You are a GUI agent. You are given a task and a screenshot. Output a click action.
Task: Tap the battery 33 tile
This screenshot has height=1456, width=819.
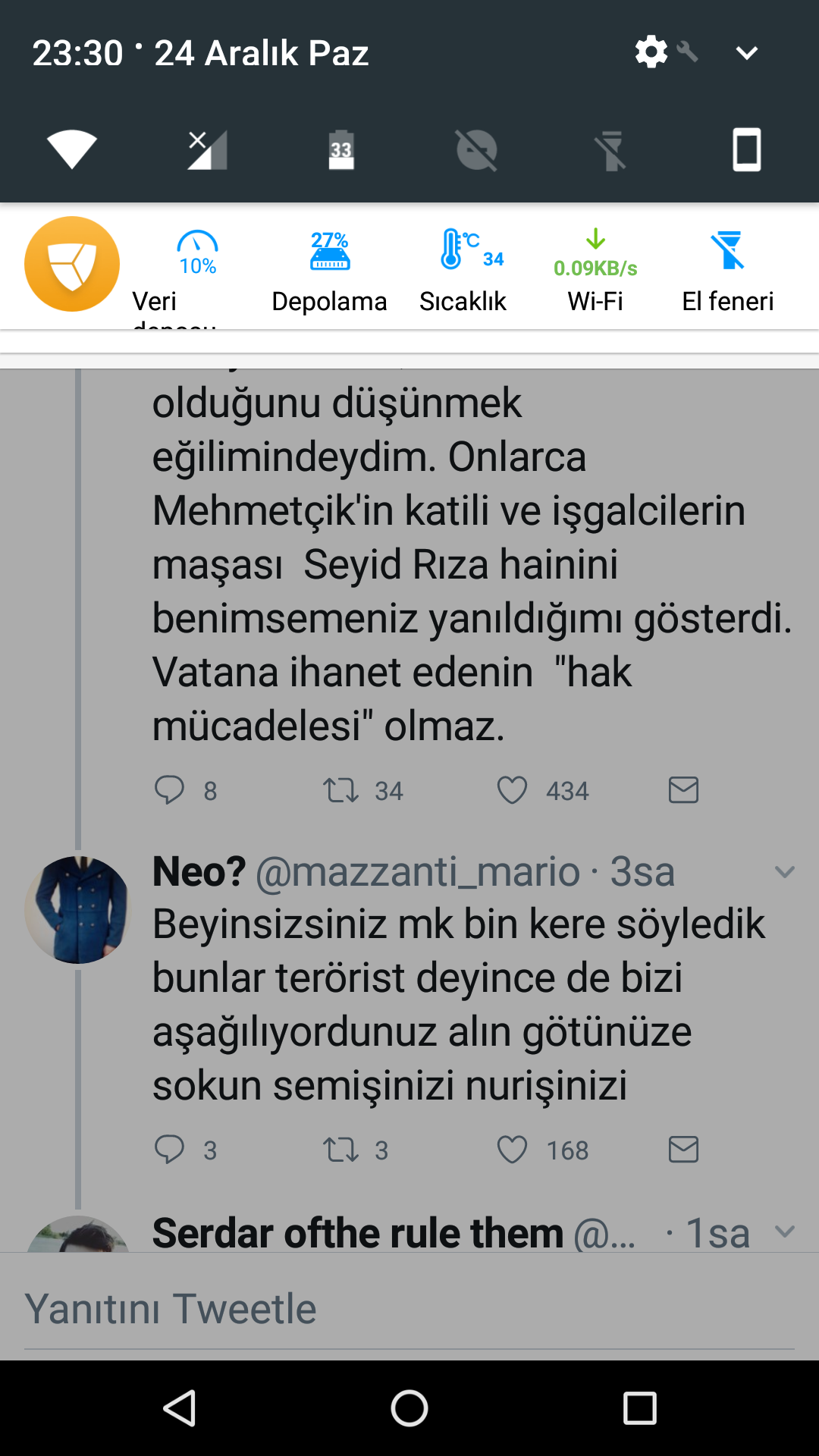pyautogui.click(x=341, y=149)
